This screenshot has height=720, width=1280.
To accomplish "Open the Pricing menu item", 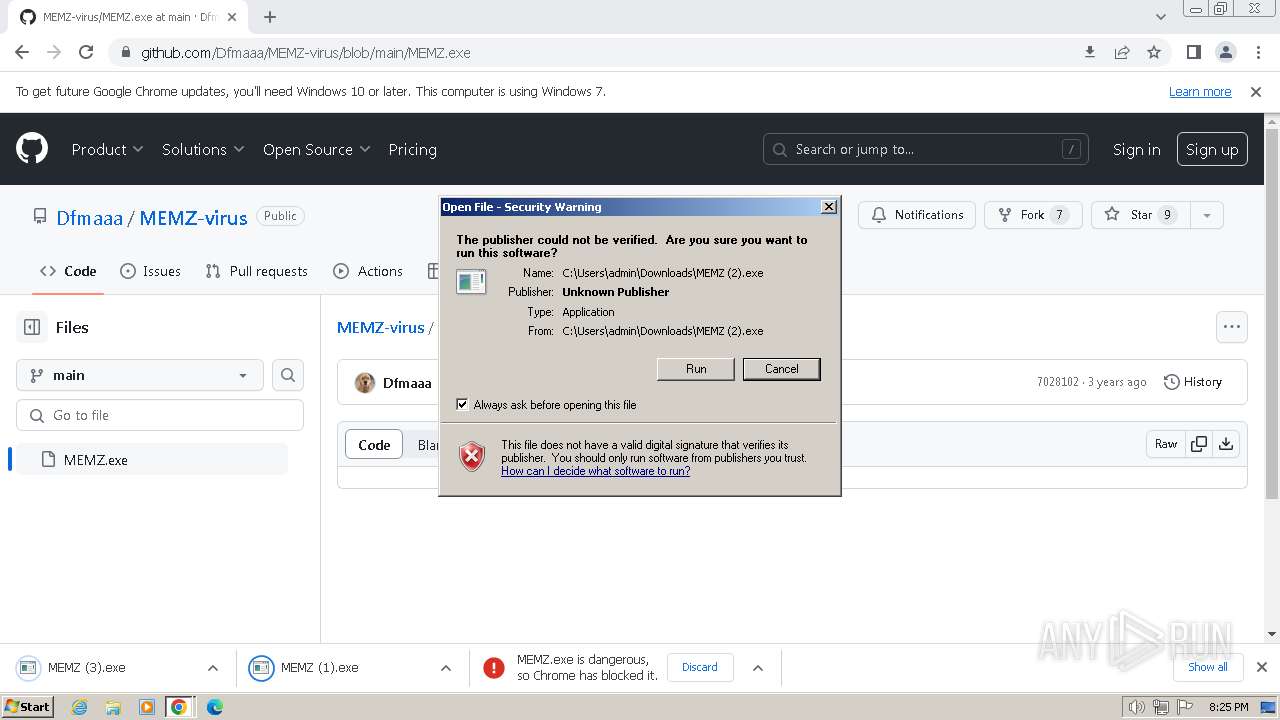I will 412,149.
